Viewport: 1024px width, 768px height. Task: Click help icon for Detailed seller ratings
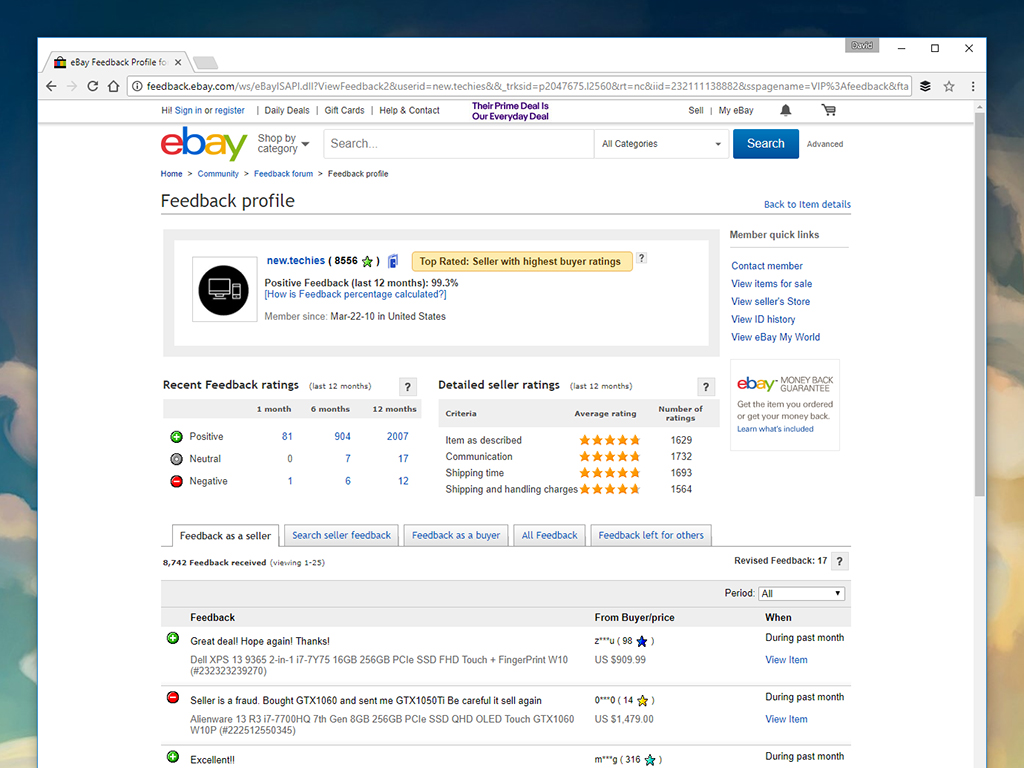706,387
